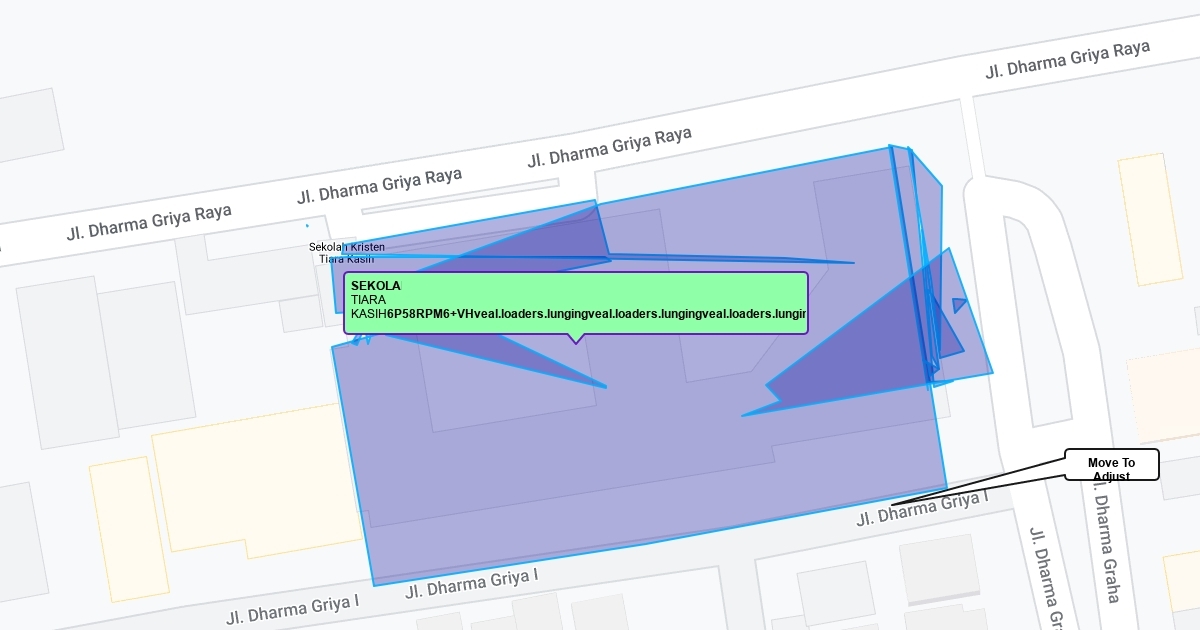Select the "Sekolah Kristen Tiara Kasih" place label

[x=346, y=253]
